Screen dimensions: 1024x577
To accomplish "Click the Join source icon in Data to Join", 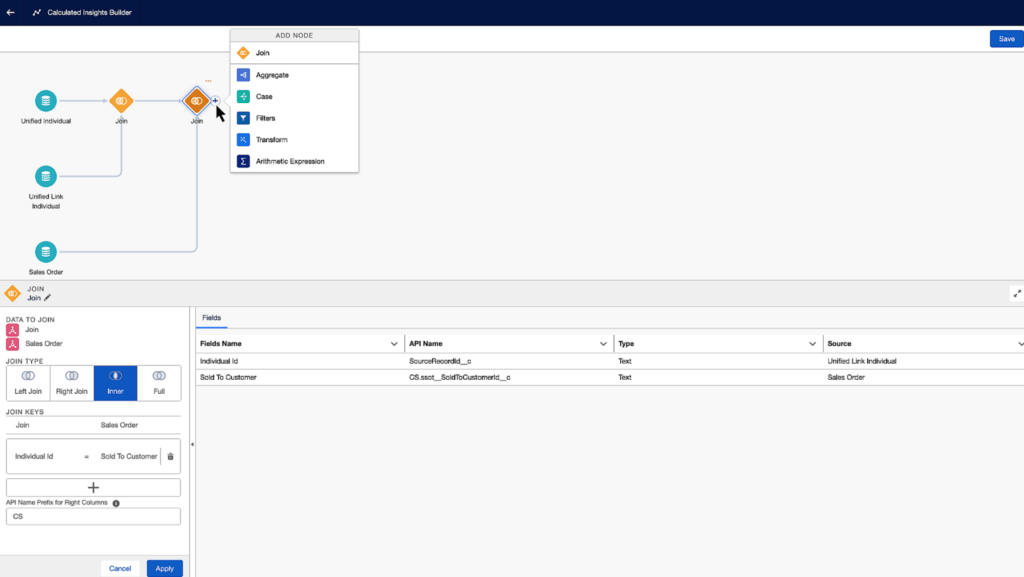I will (x=12, y=330).
